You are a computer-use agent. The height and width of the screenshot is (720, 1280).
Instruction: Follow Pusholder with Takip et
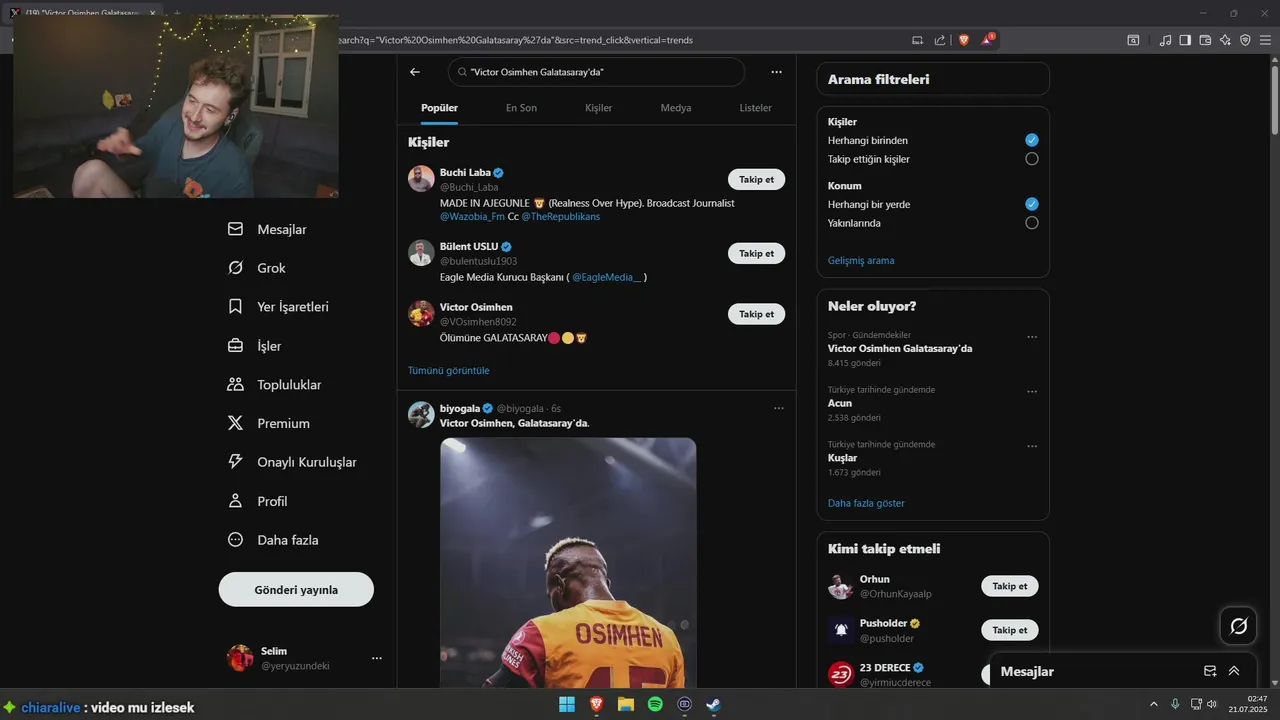click(1009, 630)
